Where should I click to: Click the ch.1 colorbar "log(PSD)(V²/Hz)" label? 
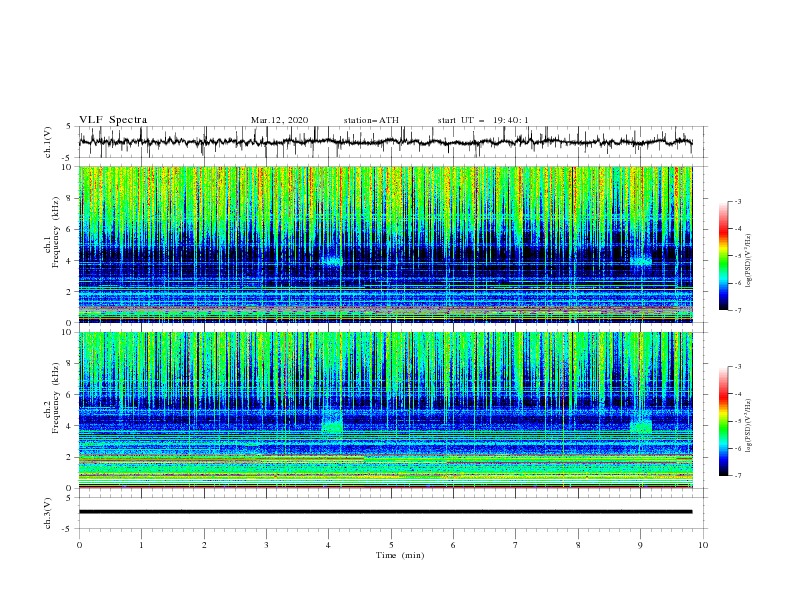pyautogui.click(x=749, y=261)
